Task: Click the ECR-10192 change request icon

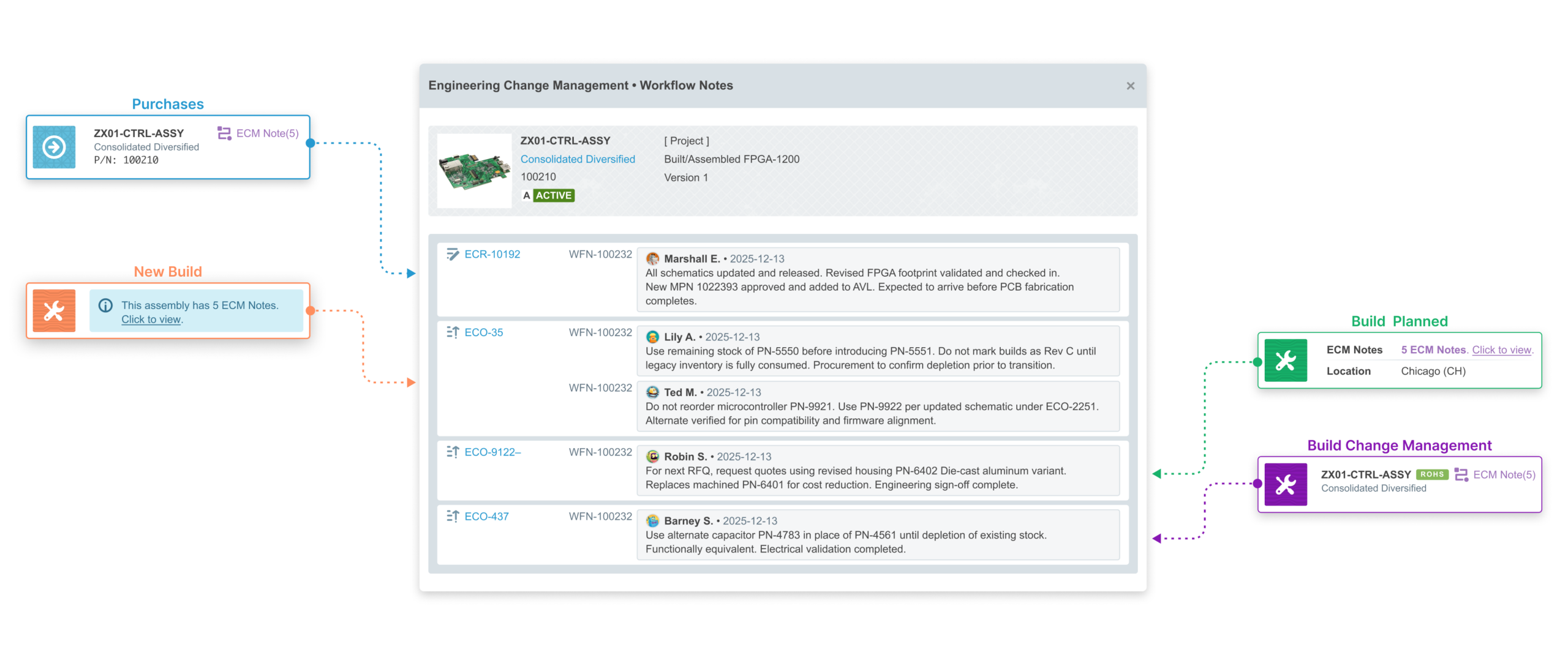Action: tap(452, 255)
